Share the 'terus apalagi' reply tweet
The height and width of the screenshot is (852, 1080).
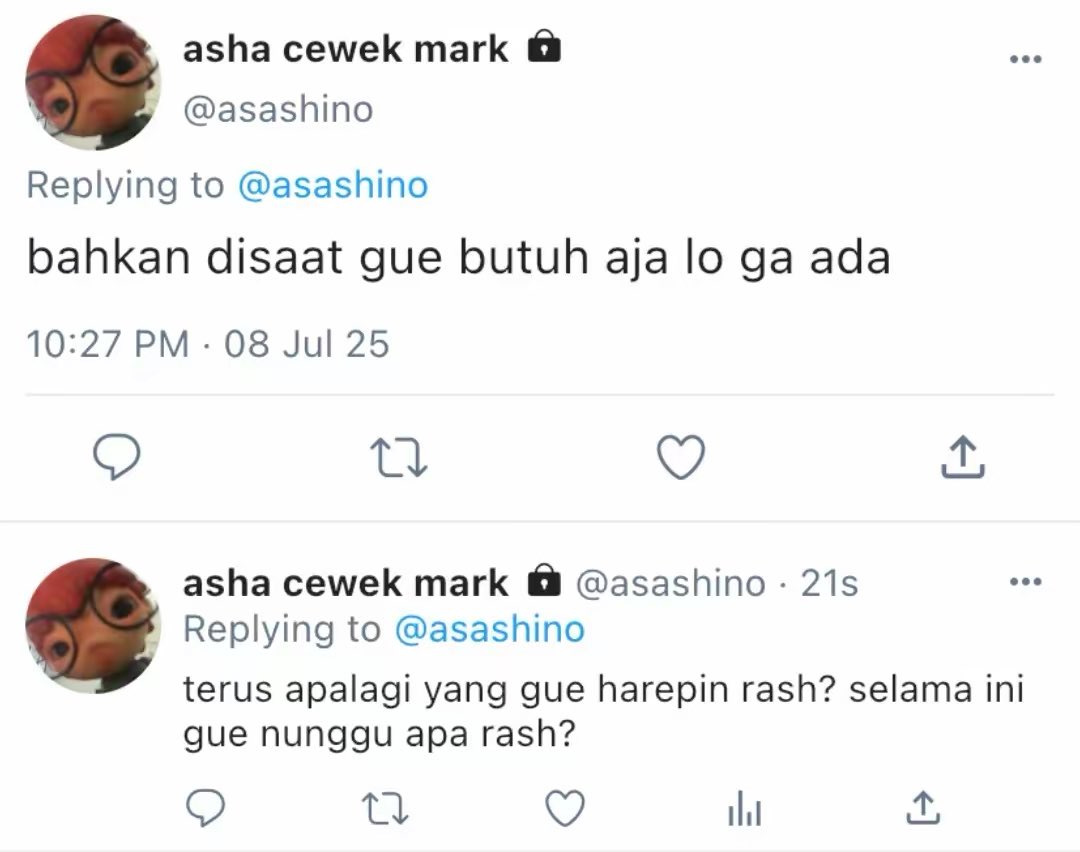tap(923, 807)
